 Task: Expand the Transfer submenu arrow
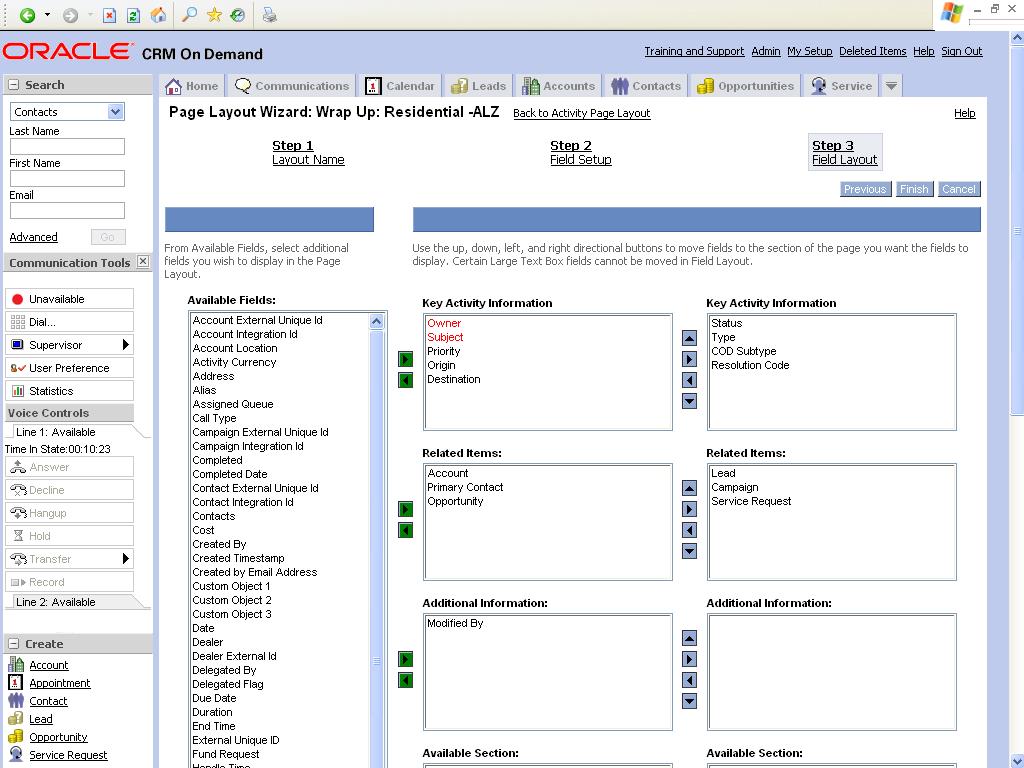126,559
